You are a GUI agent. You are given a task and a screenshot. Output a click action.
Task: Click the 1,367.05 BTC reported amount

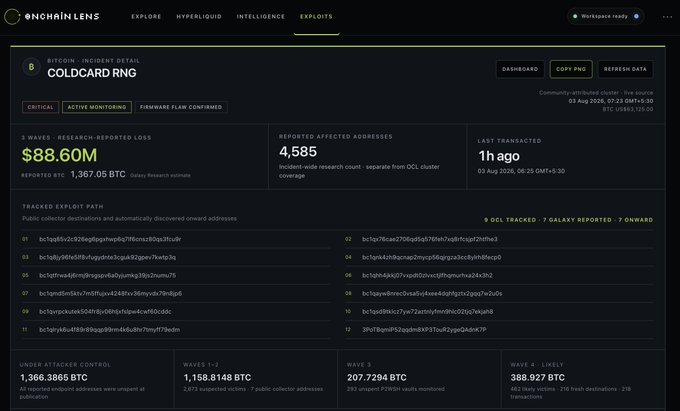98,174
